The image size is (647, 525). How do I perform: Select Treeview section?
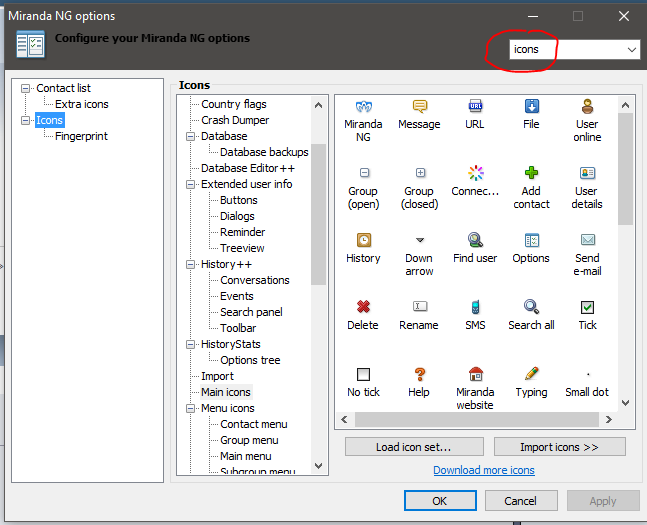point(242,248)
